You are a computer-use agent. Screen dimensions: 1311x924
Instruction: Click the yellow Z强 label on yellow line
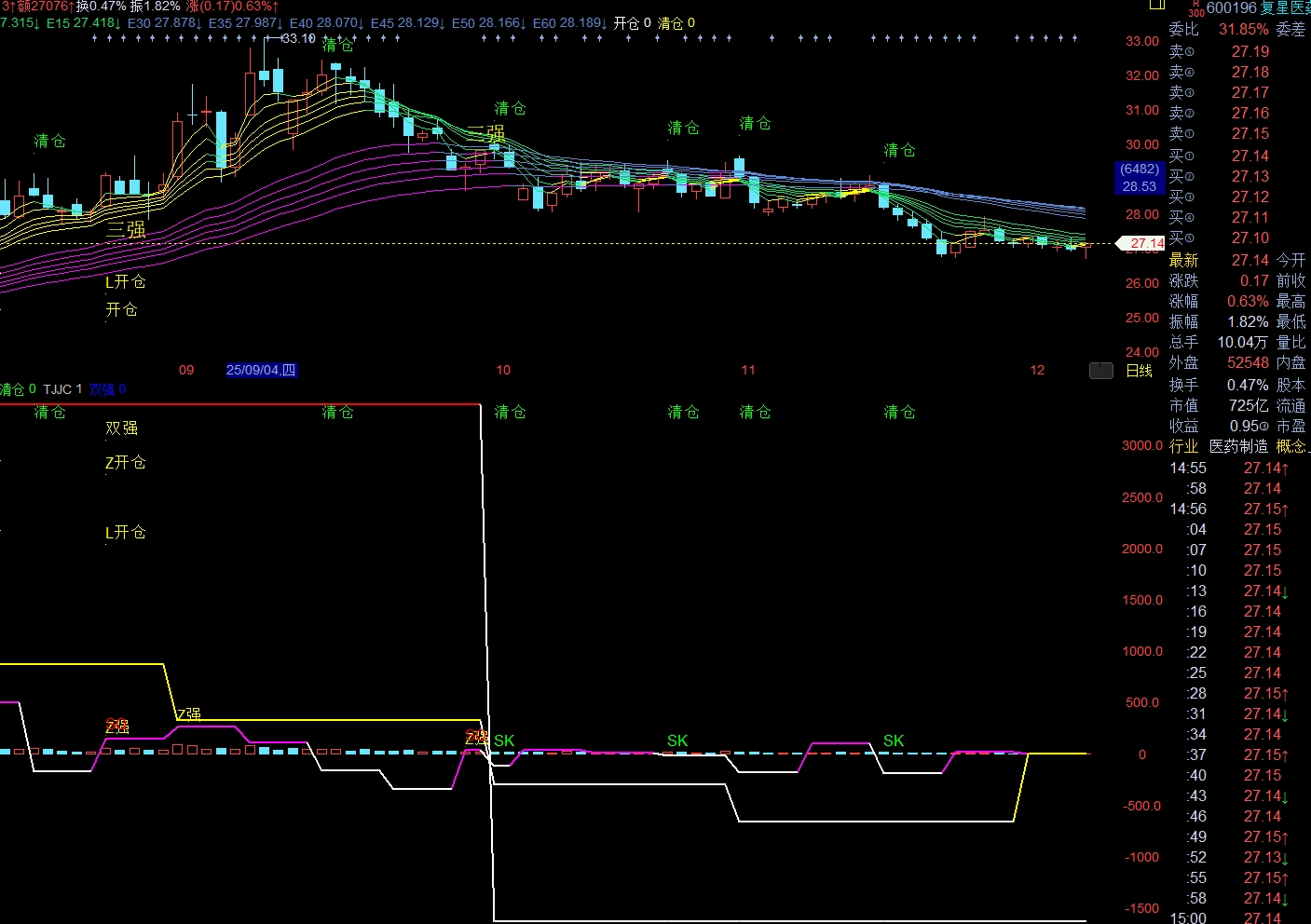[x=189, y=714]
